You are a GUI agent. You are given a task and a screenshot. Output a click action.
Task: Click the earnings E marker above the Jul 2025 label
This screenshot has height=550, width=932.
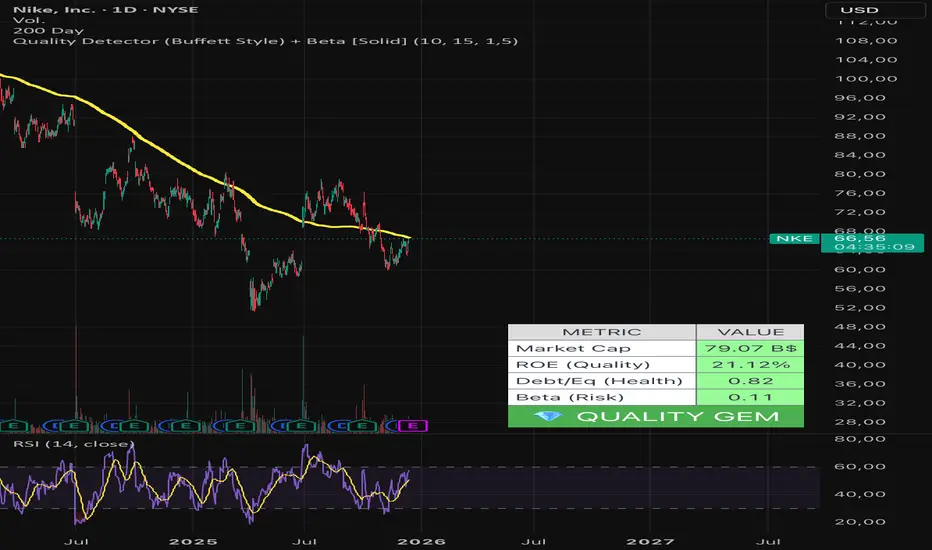point(301,426)
